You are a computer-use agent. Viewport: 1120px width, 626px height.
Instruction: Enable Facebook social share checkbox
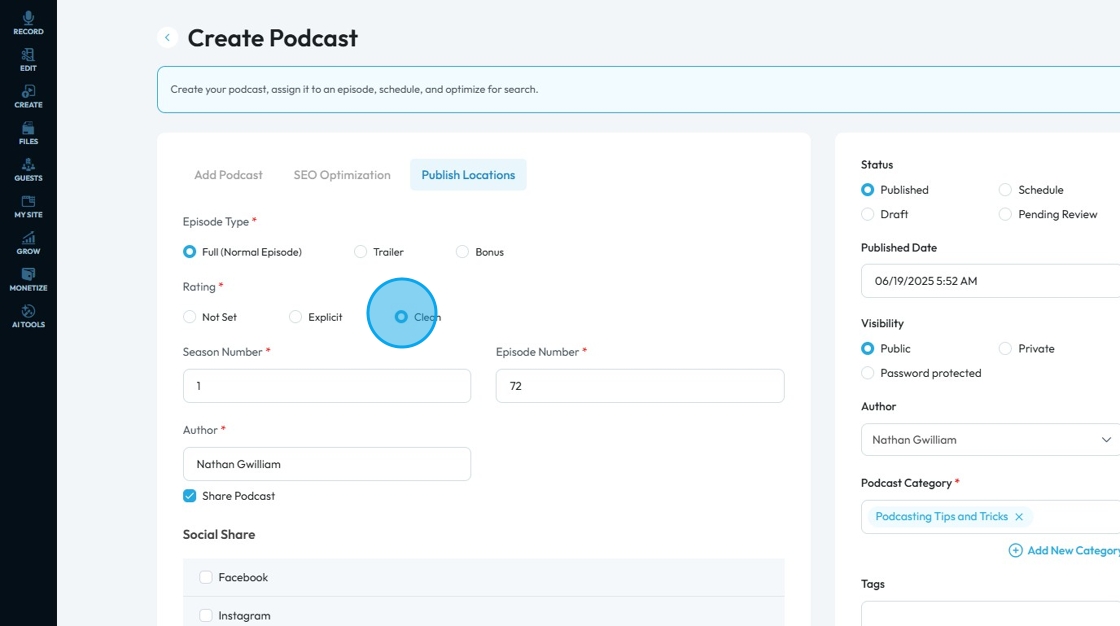click(206, 577)
